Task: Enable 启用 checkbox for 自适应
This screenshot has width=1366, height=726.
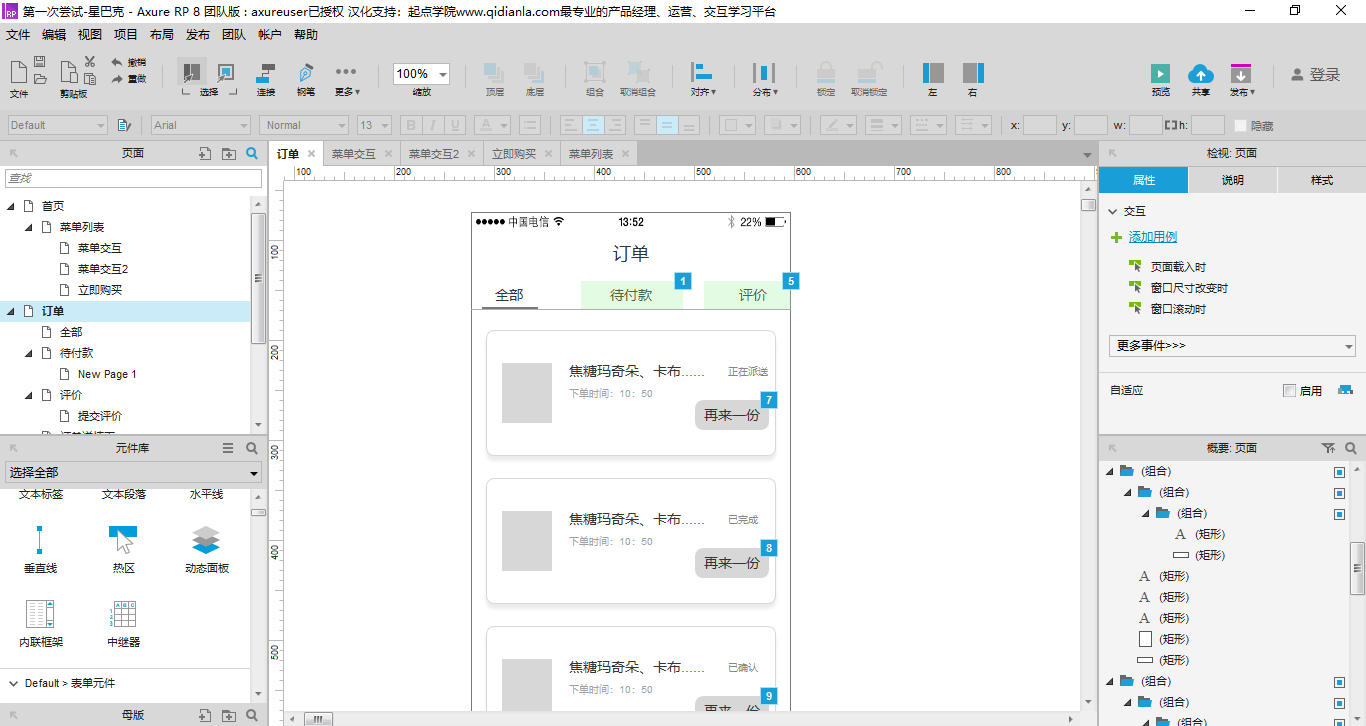Action: 1290,390
